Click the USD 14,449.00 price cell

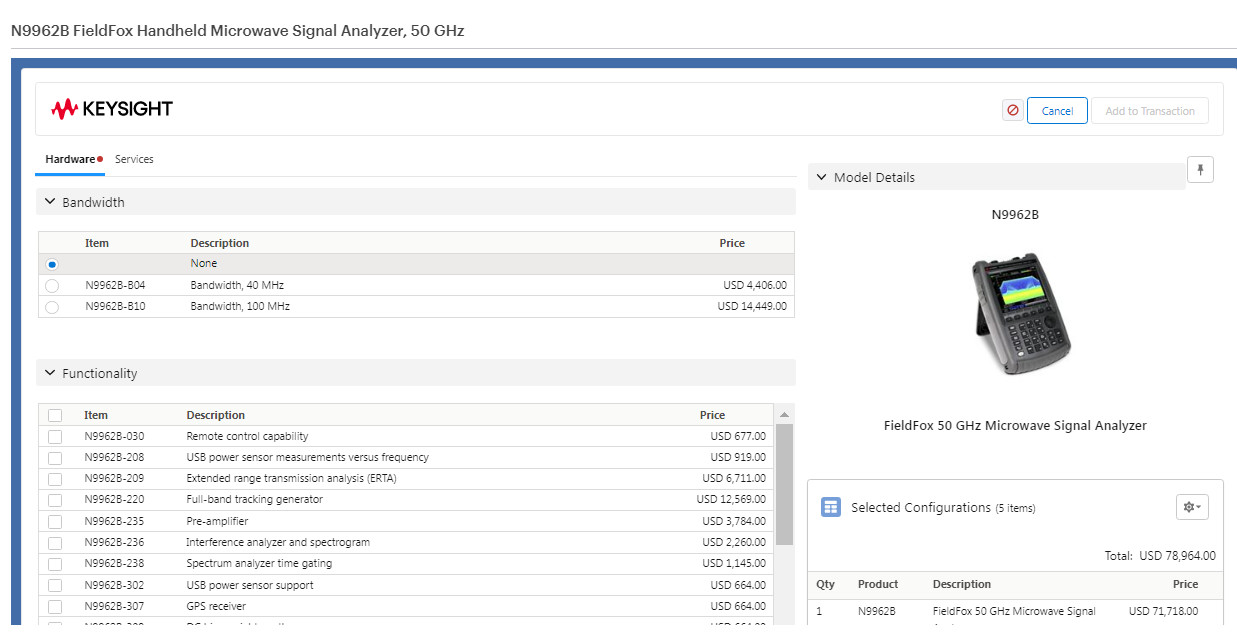(x=752, y=306)
